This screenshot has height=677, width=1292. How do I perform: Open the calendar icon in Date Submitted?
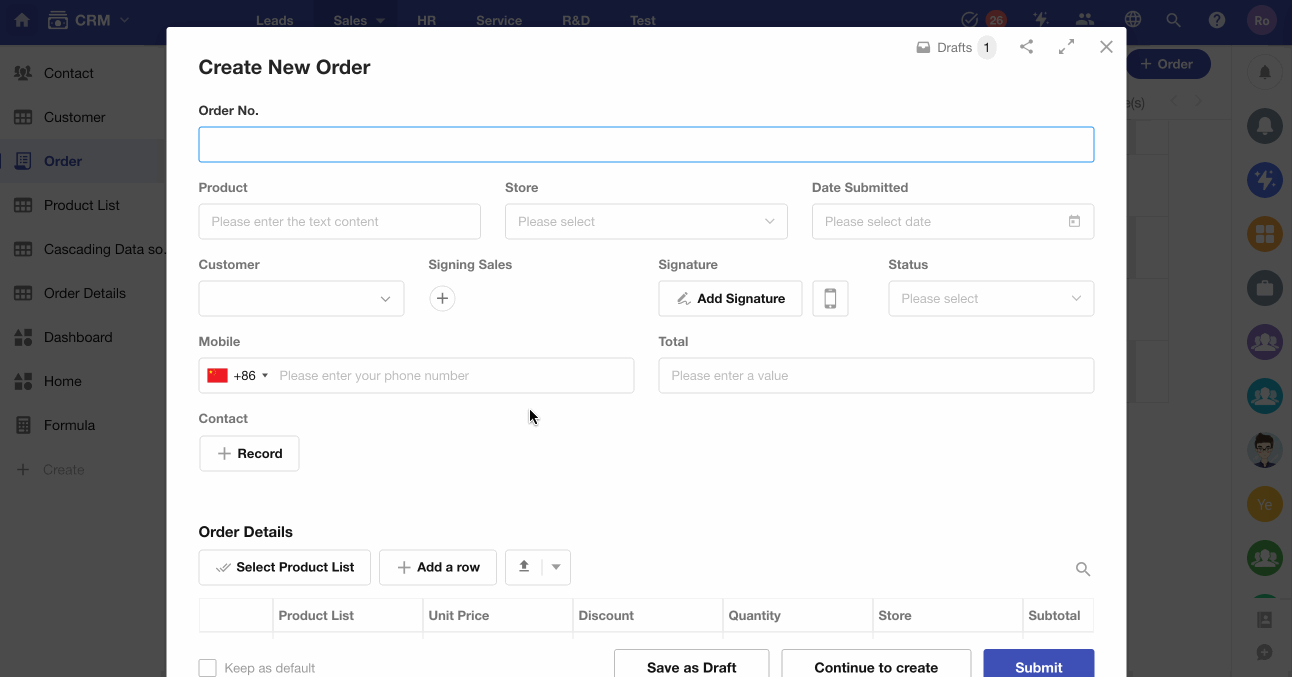[1074, 222]
